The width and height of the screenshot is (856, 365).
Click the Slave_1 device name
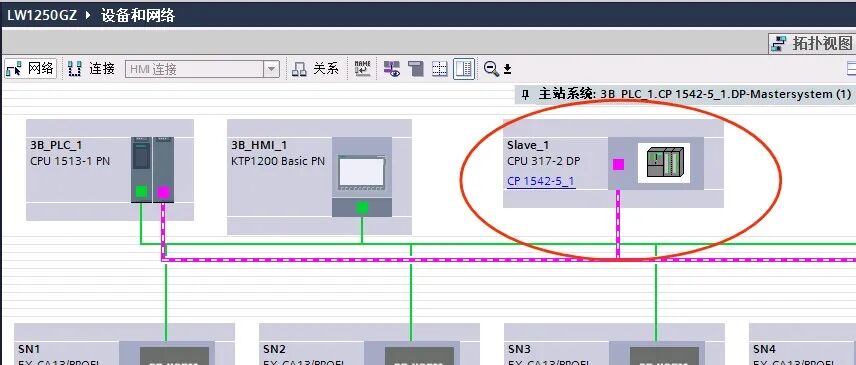pos(528,145)
